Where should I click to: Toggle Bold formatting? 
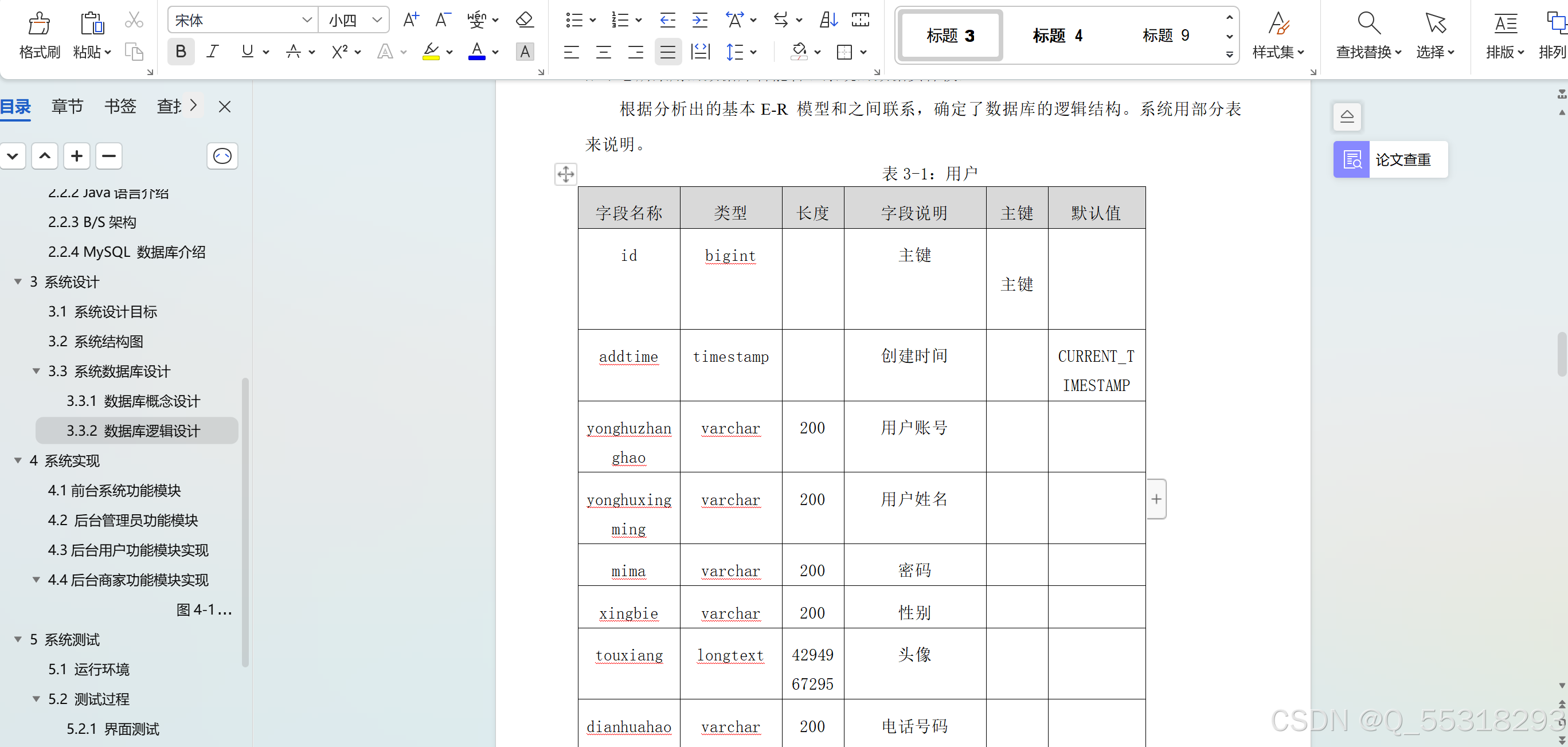181,52
